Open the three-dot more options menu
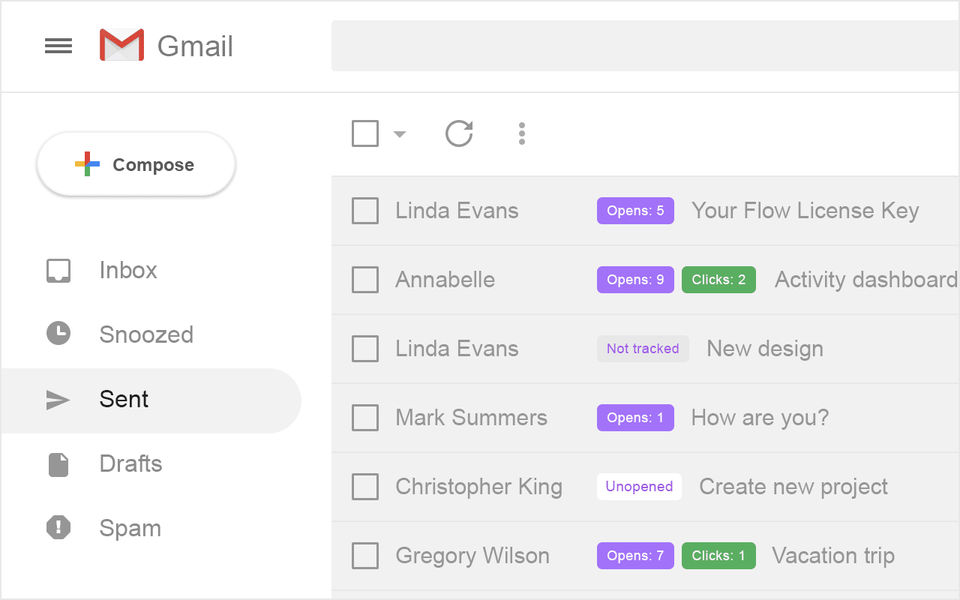The image size is (960, 600). coord(521,133)
